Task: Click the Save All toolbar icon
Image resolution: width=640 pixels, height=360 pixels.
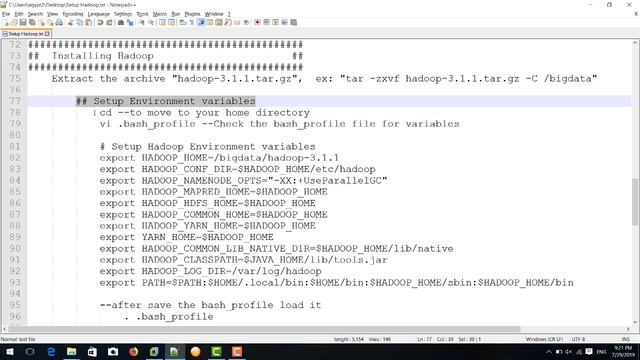Action: pos(32,22)
